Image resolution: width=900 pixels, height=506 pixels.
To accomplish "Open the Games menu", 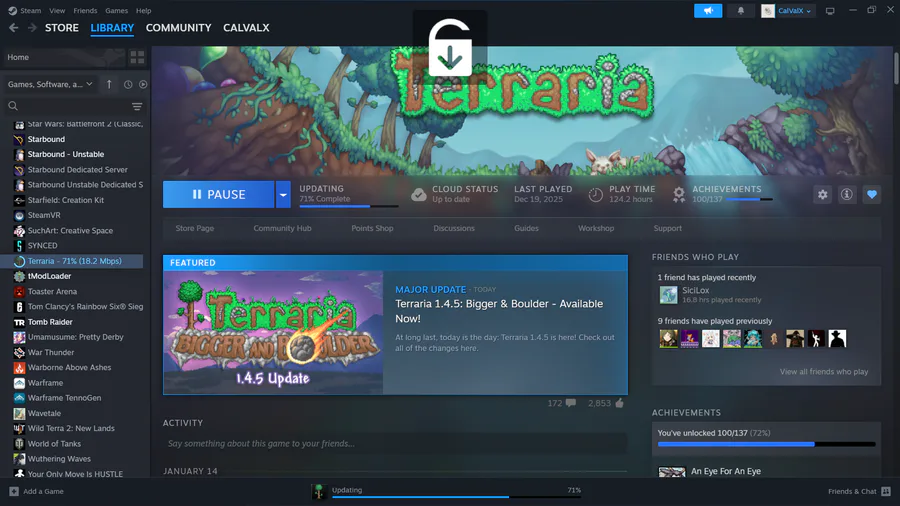I will [117, 10].
